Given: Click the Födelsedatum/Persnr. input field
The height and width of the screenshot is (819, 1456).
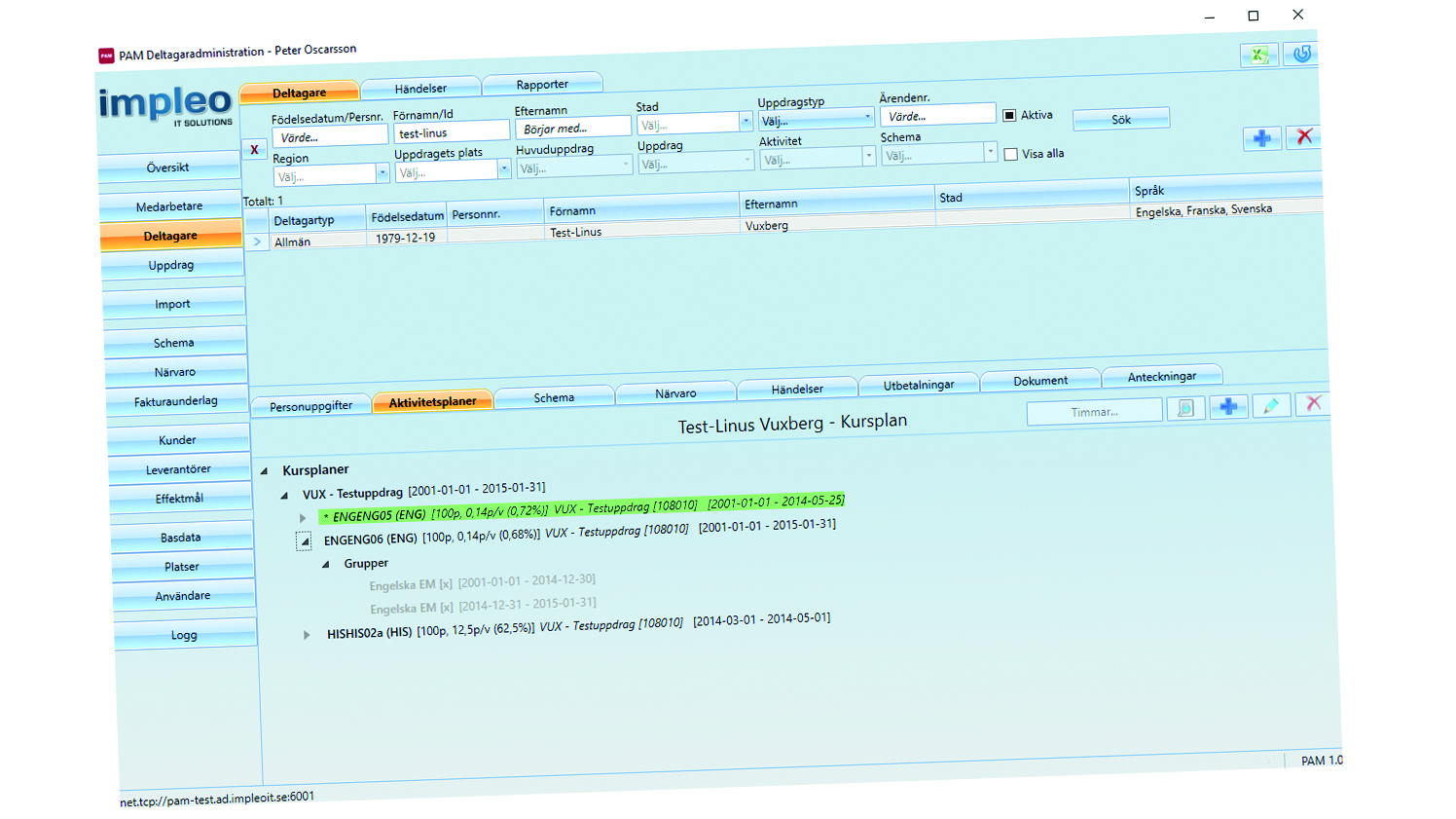Looking at the screenshot, I should pyautogui.click(x=330, y=136).
